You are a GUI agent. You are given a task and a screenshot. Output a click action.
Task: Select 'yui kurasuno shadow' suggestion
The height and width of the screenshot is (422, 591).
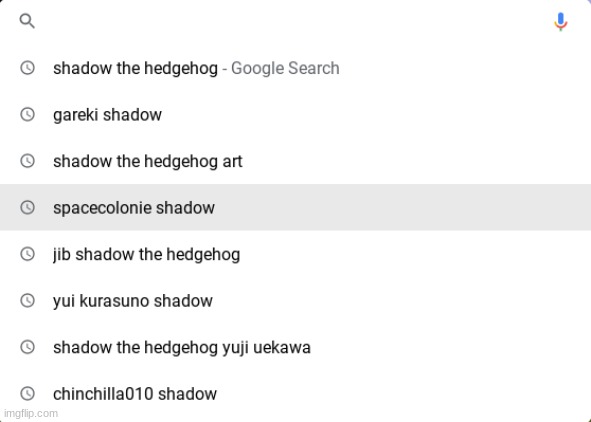point(296,300)
